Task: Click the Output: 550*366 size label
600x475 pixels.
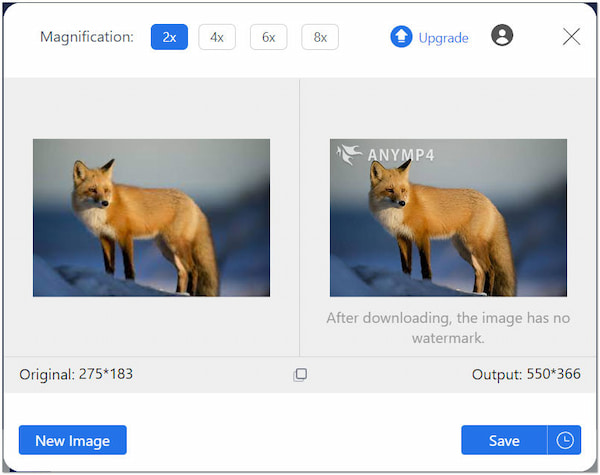Action: click(526, 374)
